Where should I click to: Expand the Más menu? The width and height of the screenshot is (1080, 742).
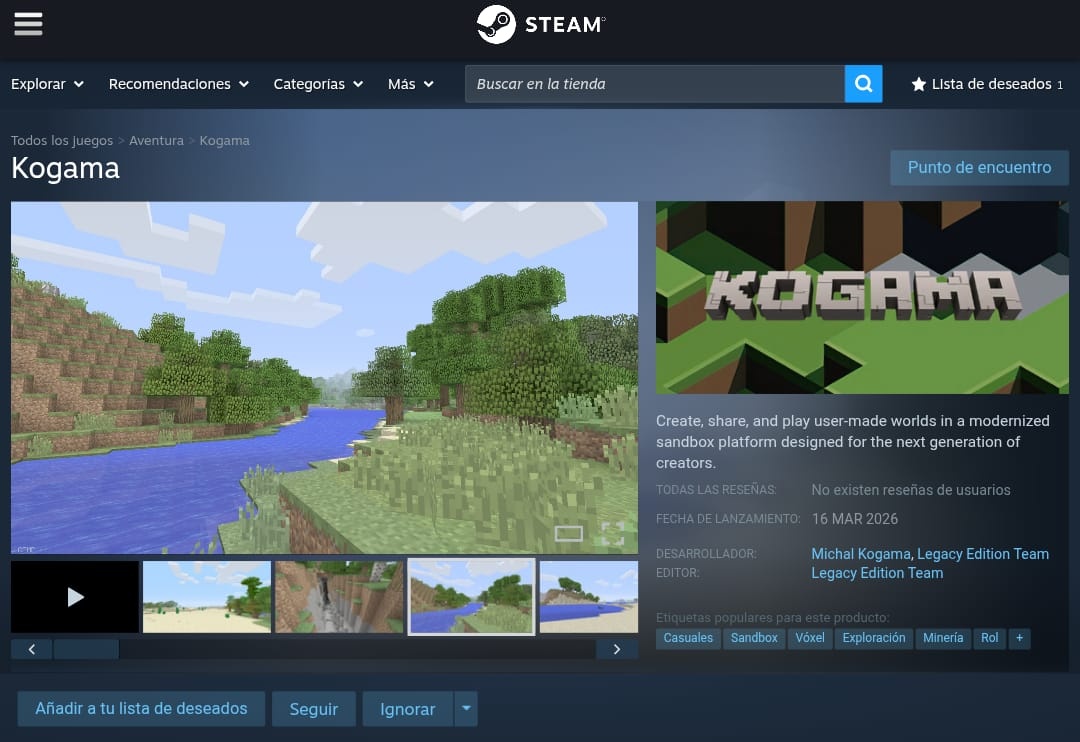(x=411, y=84)
